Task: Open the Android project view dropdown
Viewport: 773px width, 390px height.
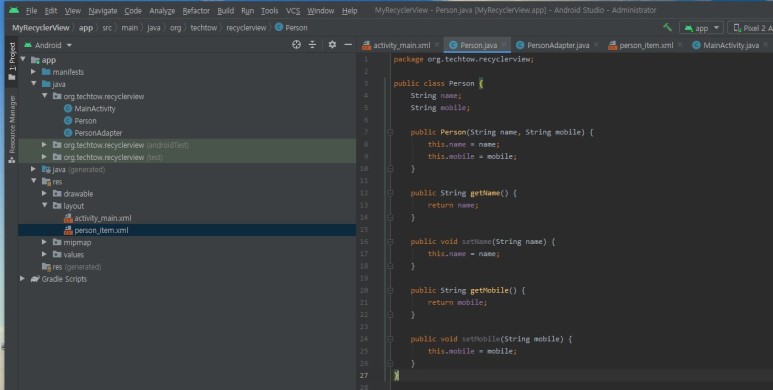Action: coord(48,45)
